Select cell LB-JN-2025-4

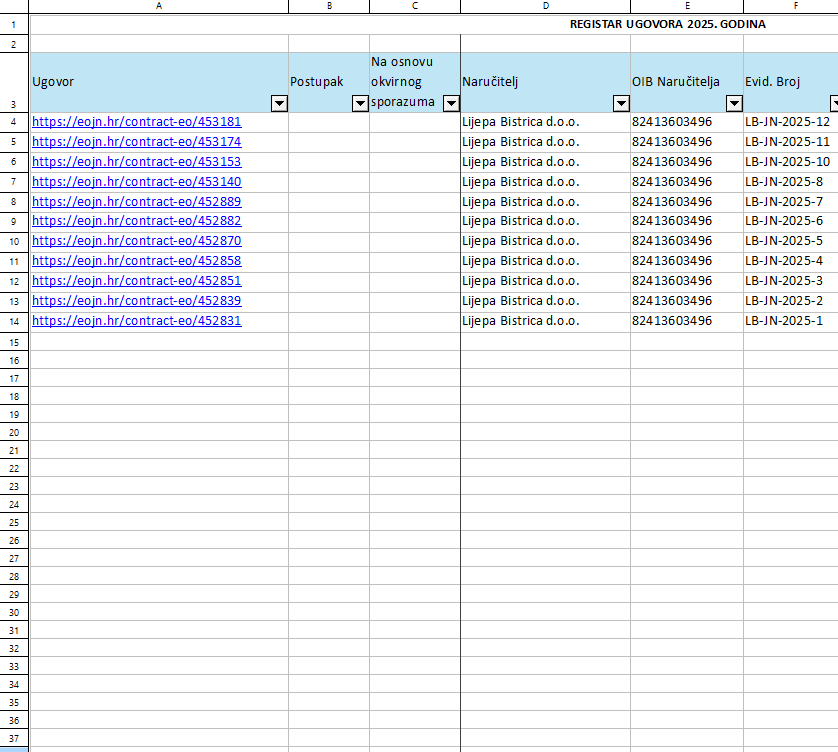coord(791,261)
